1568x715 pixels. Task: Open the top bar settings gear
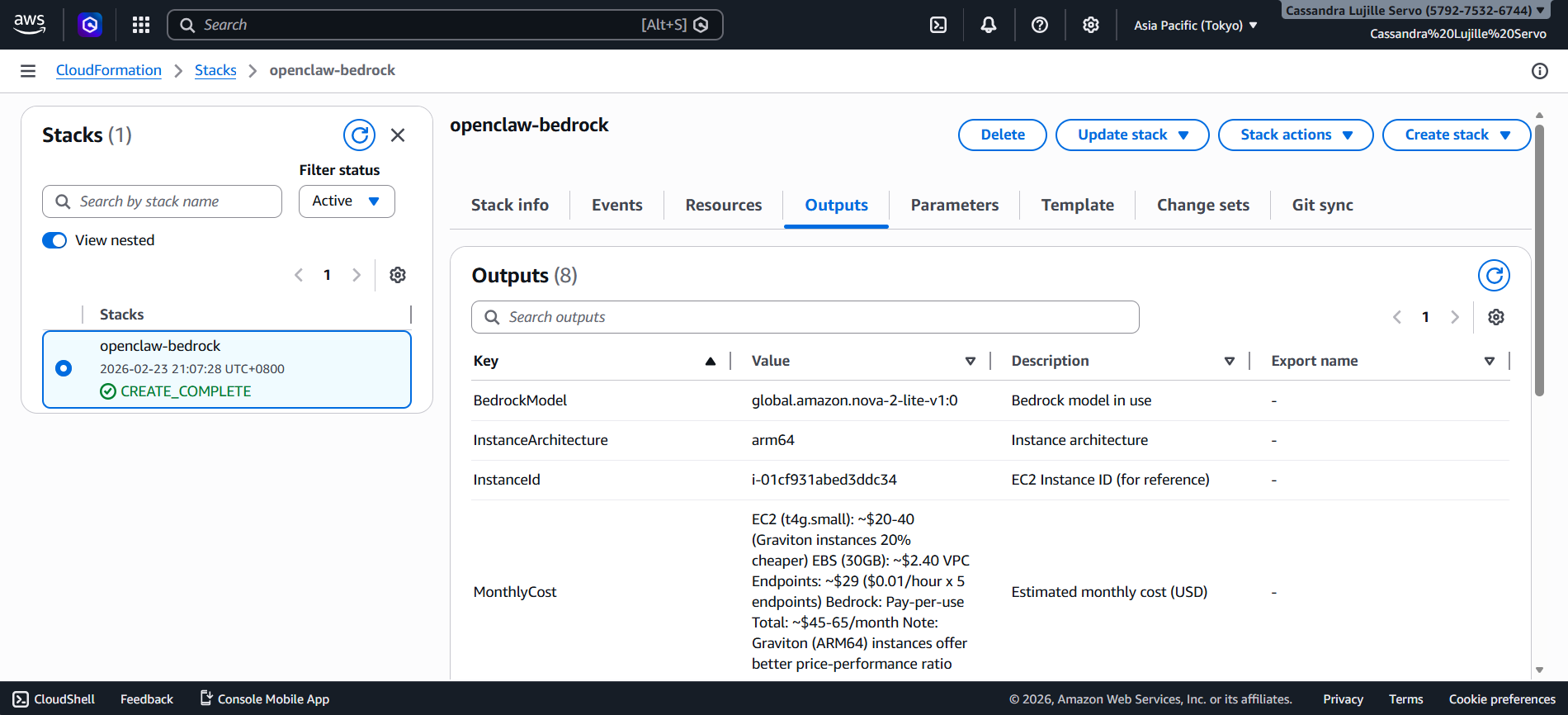1091,25
